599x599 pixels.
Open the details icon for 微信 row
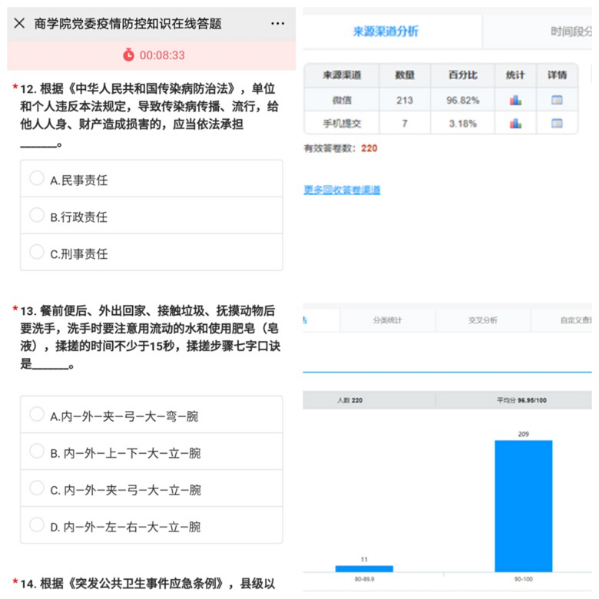pos(557,100)
